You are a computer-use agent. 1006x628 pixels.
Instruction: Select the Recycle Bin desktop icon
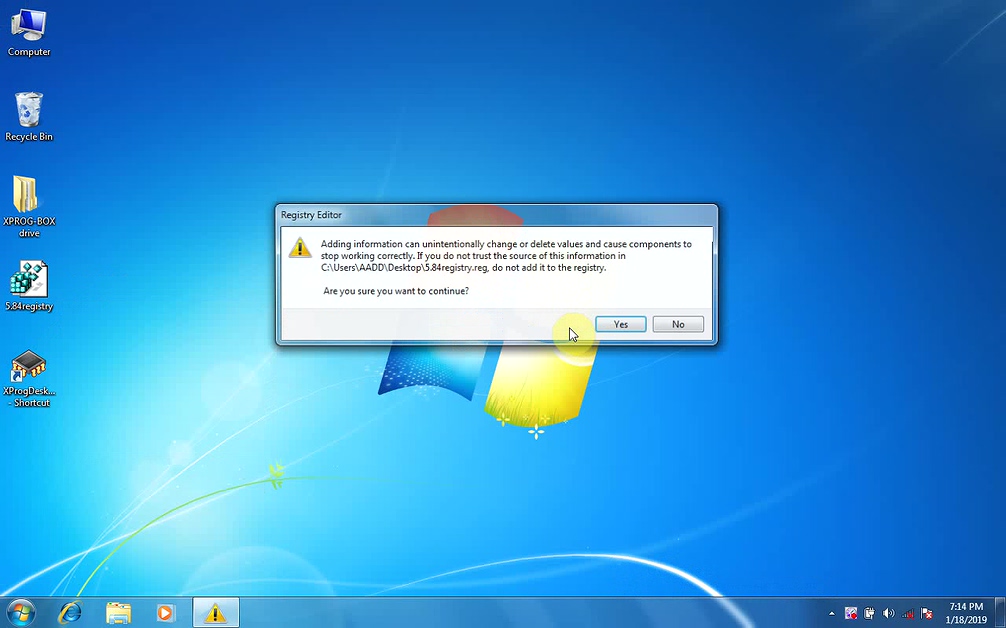tap(29, 116)
